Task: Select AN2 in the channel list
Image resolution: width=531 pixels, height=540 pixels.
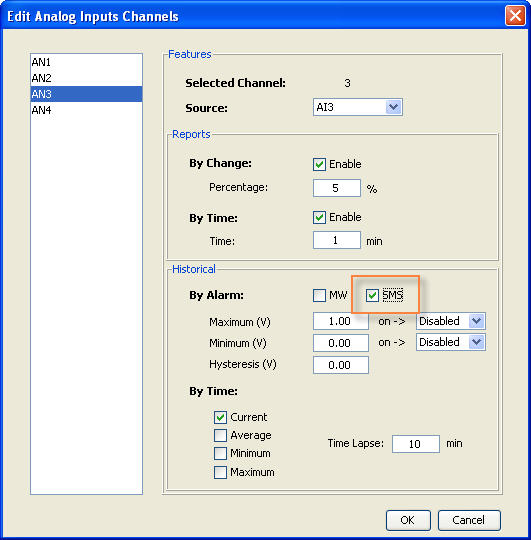Action: click(x=86, y=78)
